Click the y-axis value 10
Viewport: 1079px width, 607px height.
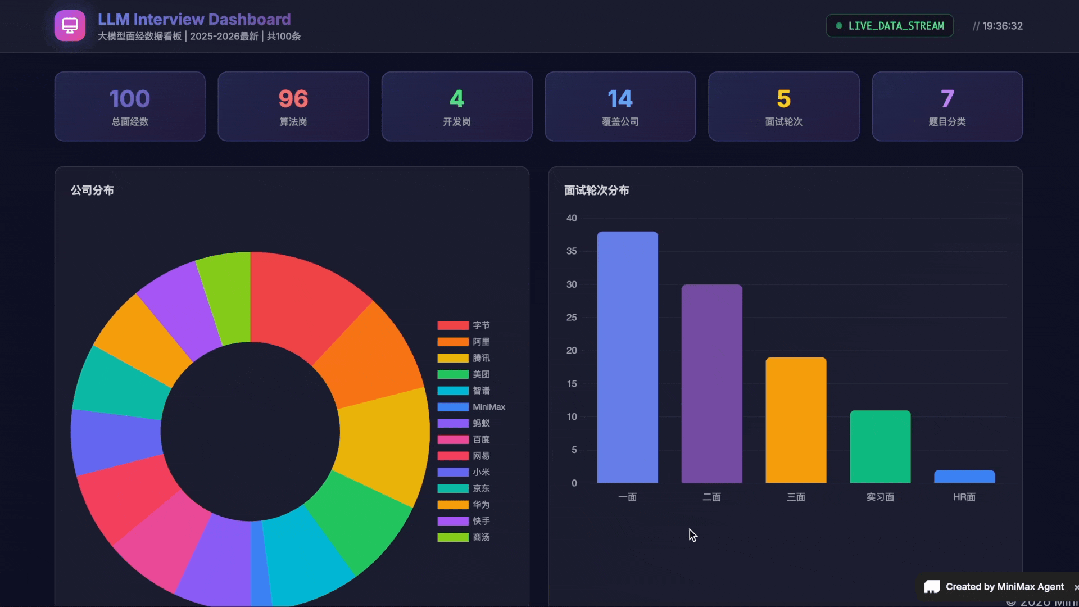(571, 416)
